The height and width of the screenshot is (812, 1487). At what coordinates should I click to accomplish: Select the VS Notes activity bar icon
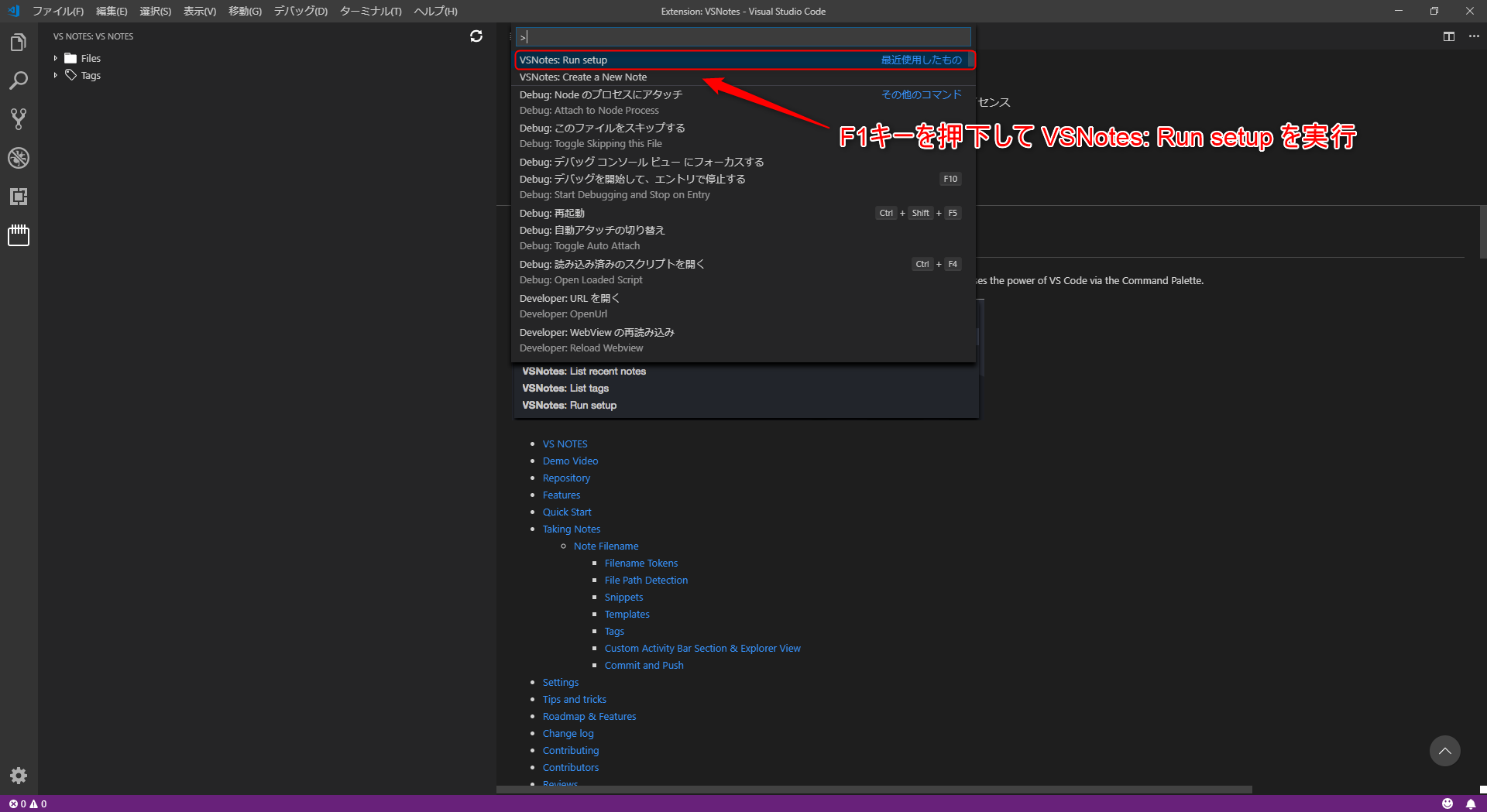click(19, 235)
